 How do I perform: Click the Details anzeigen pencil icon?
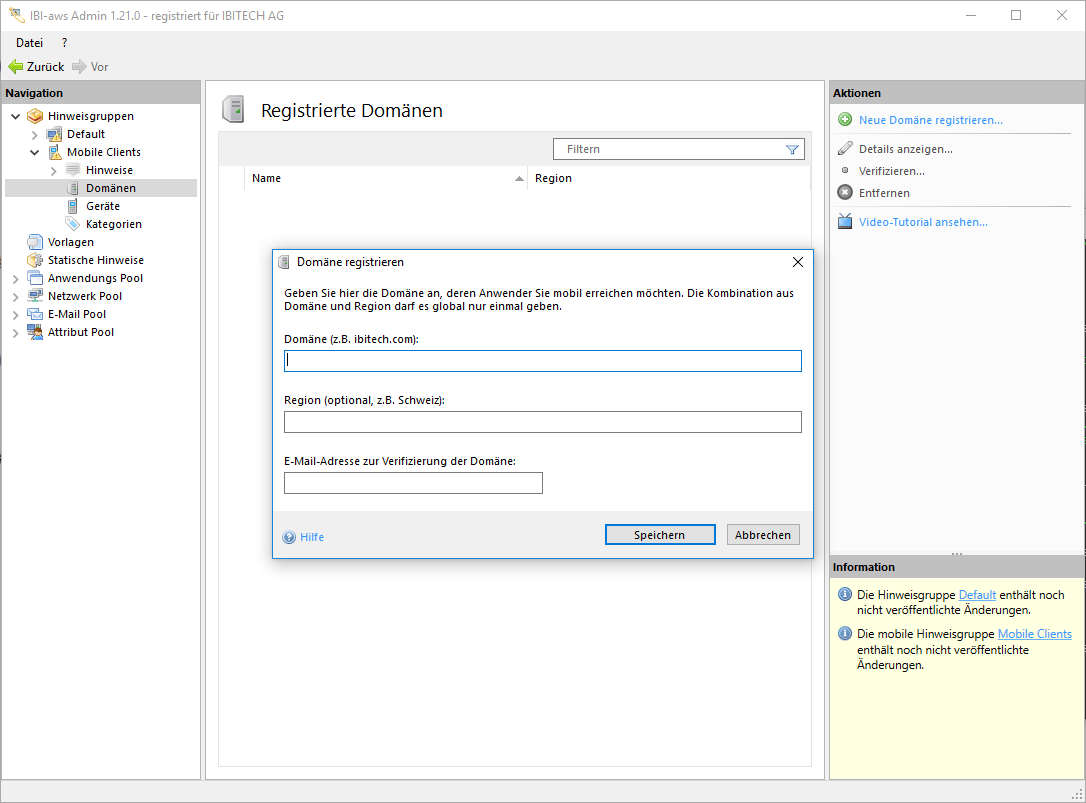[845, 149]
